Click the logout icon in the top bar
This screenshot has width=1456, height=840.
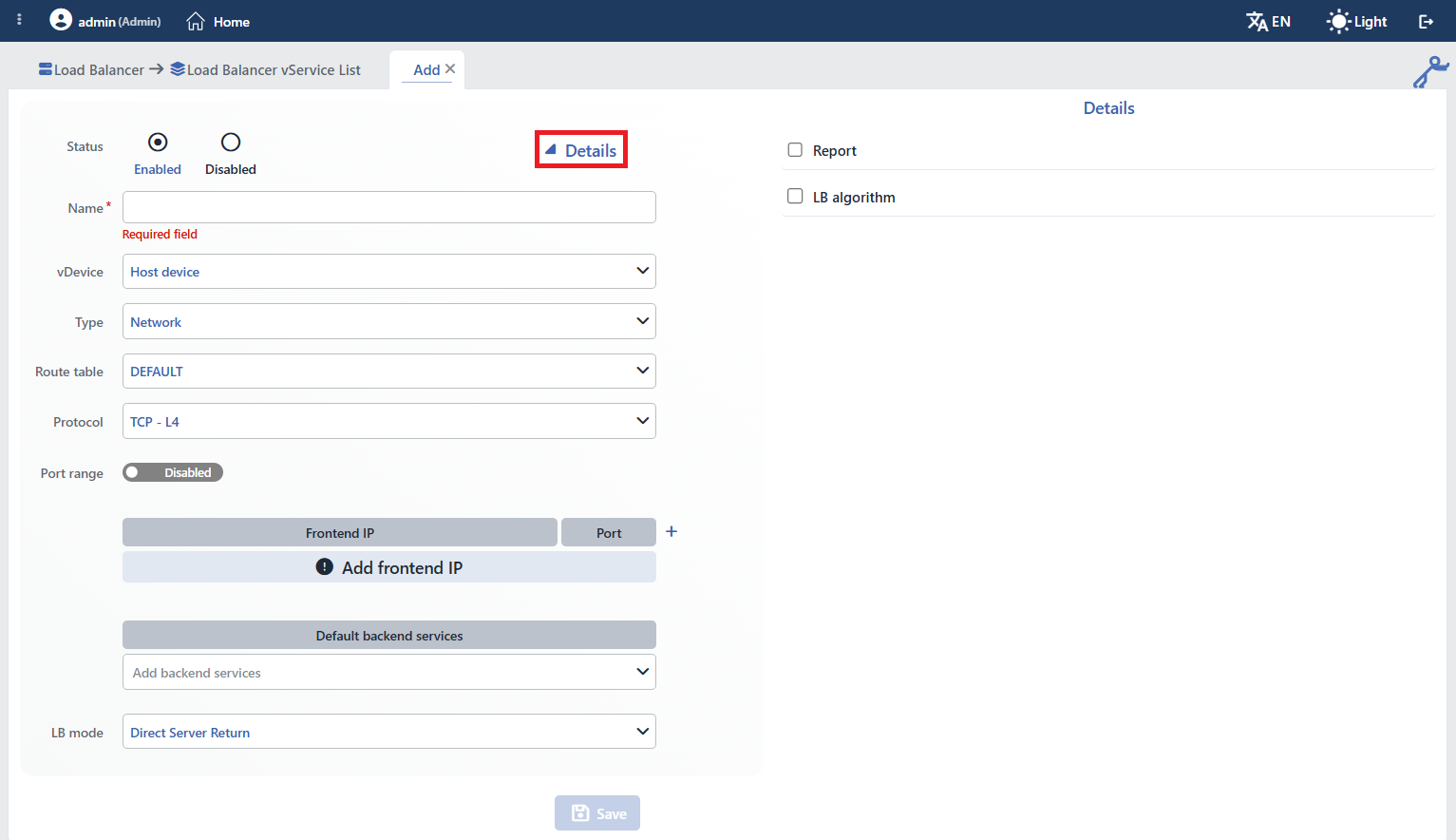point(1426,21)
